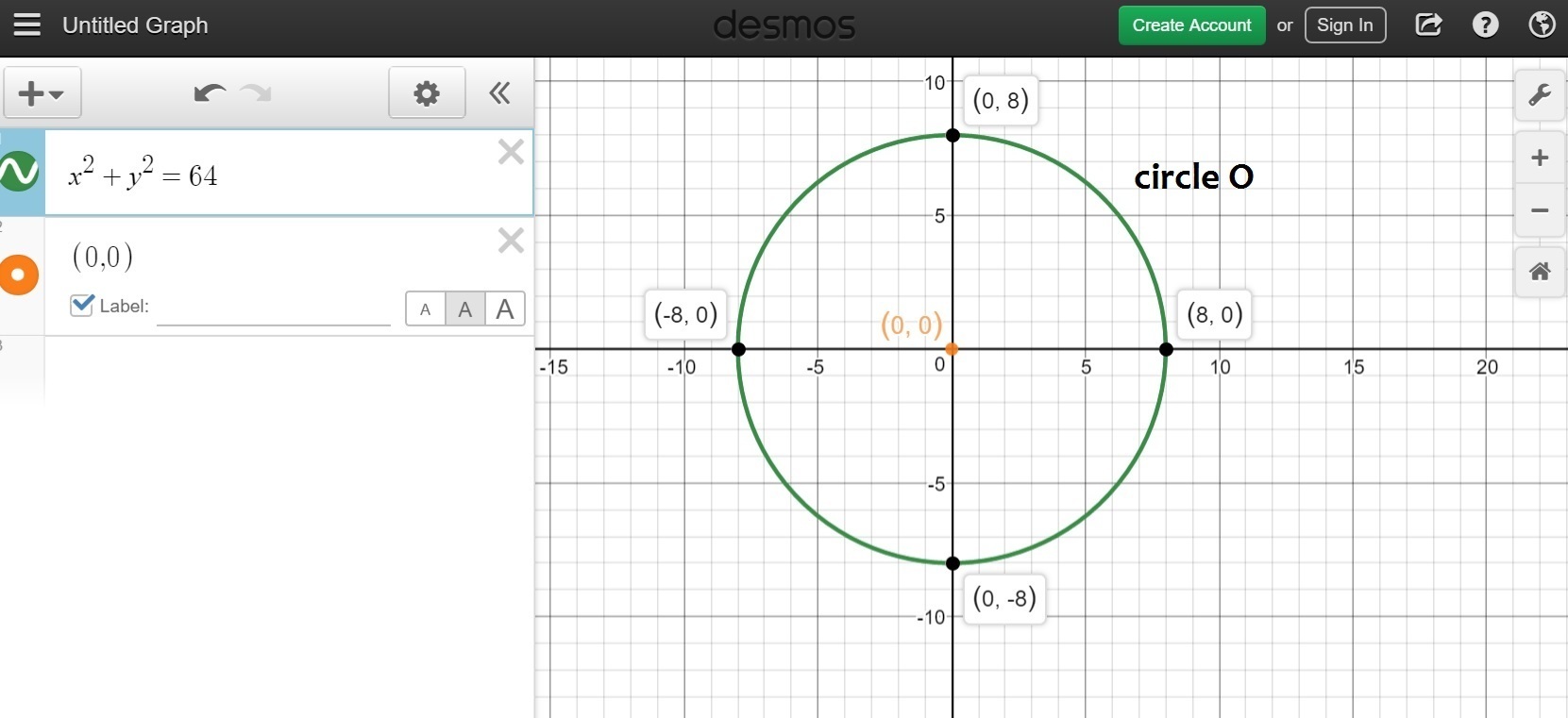
Task: Open the hamburger main menu
Action: tap(27, 25)
